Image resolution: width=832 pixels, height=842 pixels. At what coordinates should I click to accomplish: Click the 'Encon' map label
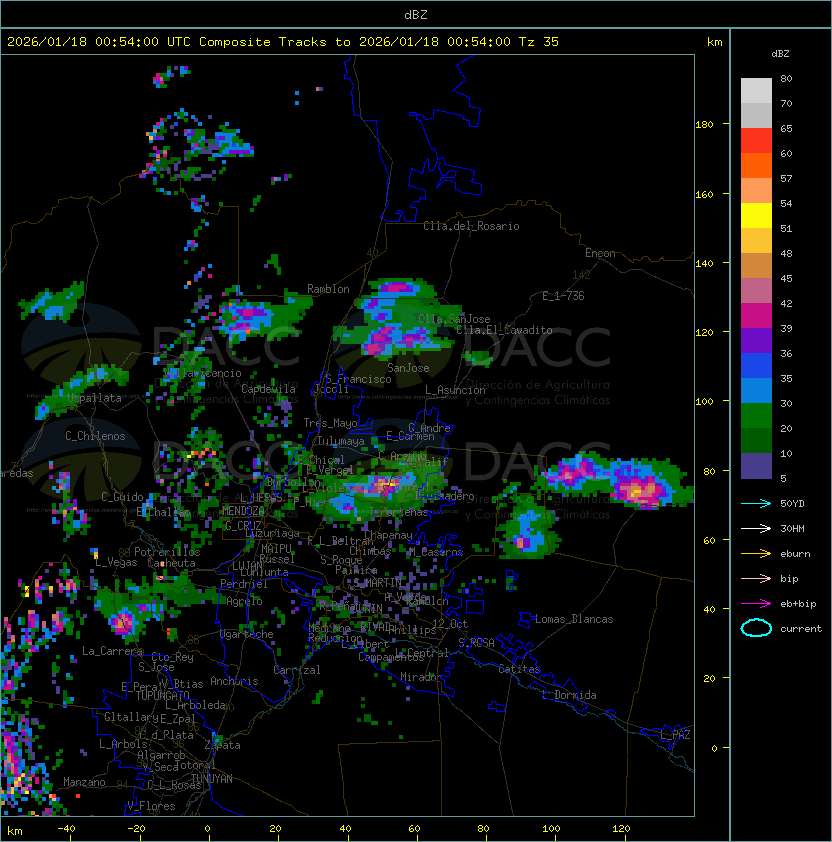600,253
